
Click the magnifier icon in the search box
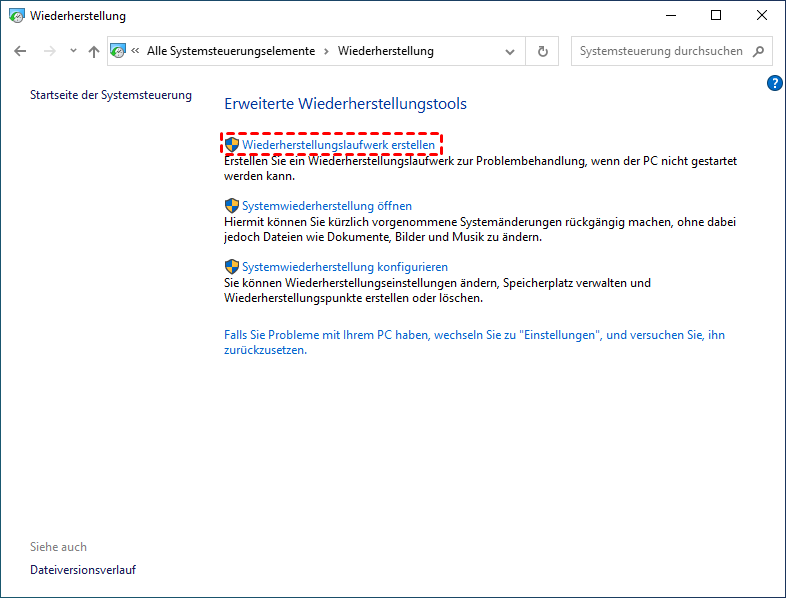758,51
